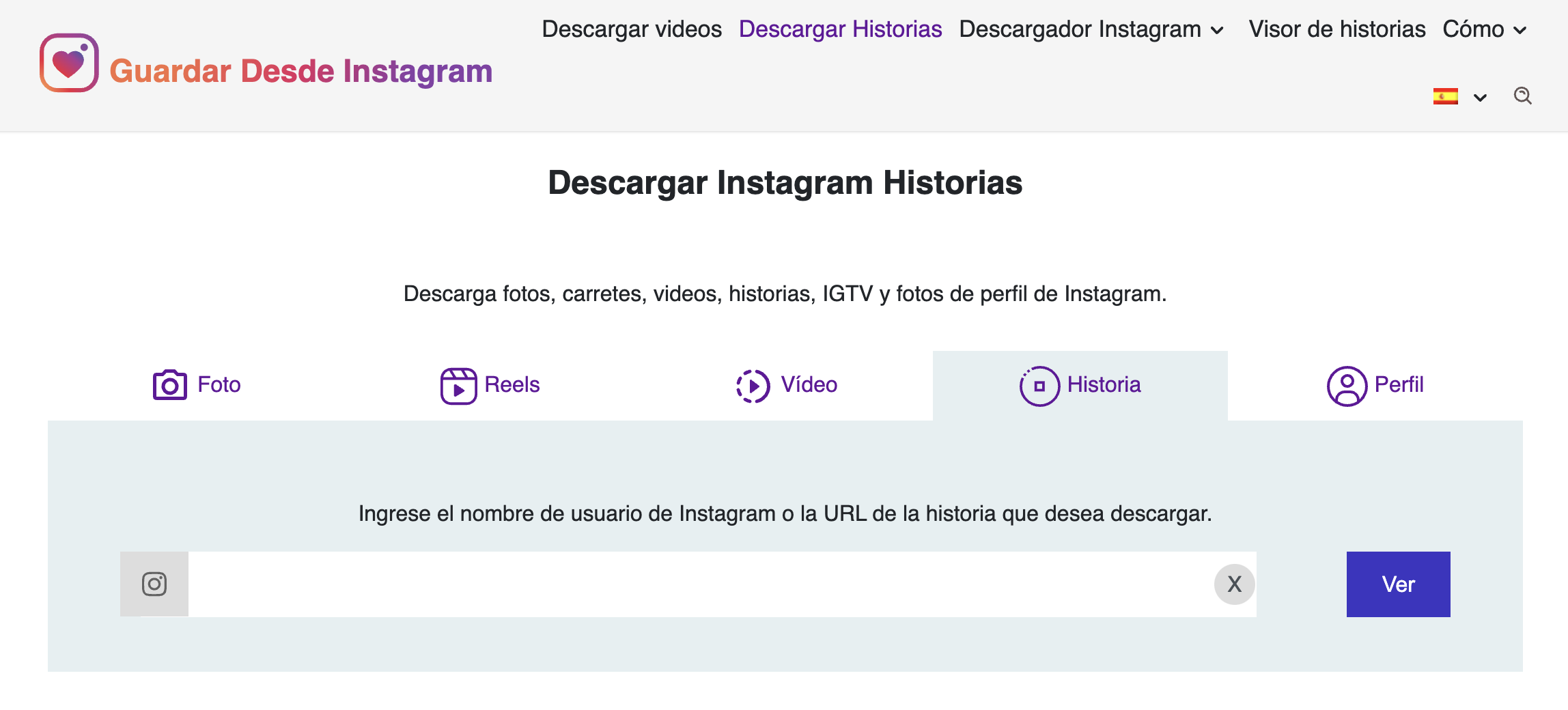
Task: Open search with magnifier icon
Action: point(1522,96)
